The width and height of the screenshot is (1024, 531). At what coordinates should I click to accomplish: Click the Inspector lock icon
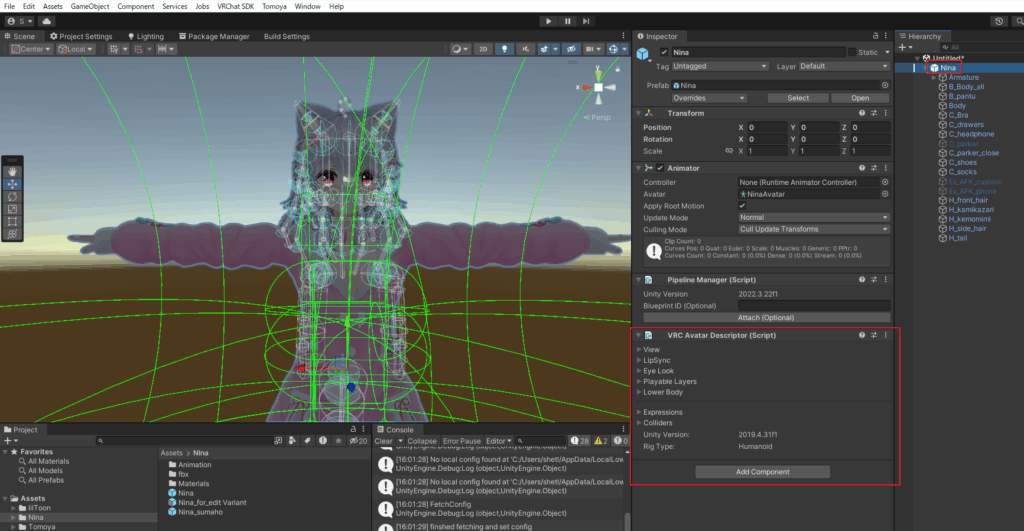click(874, 36)
